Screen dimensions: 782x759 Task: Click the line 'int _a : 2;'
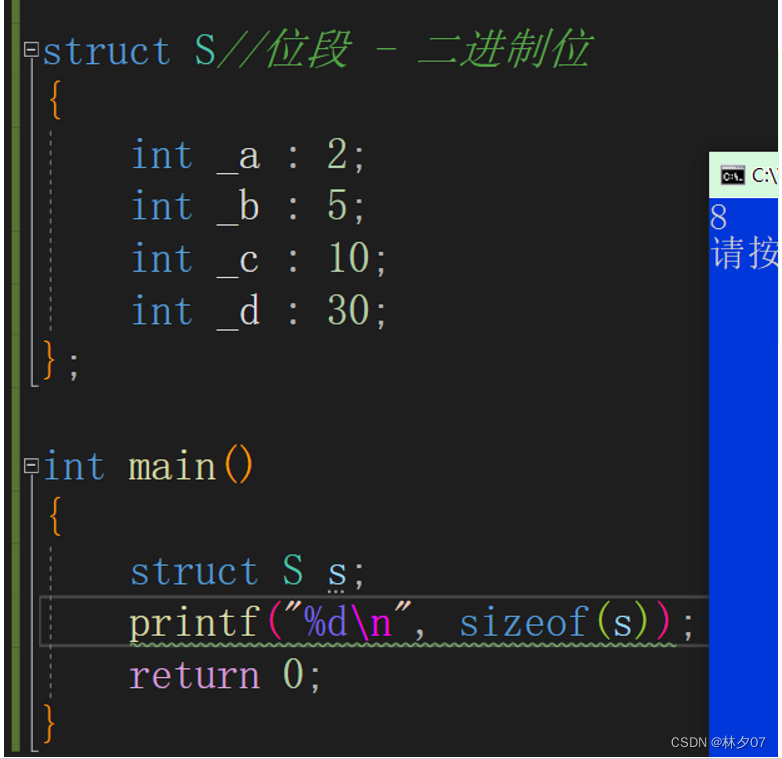click(x=248, y=156)
